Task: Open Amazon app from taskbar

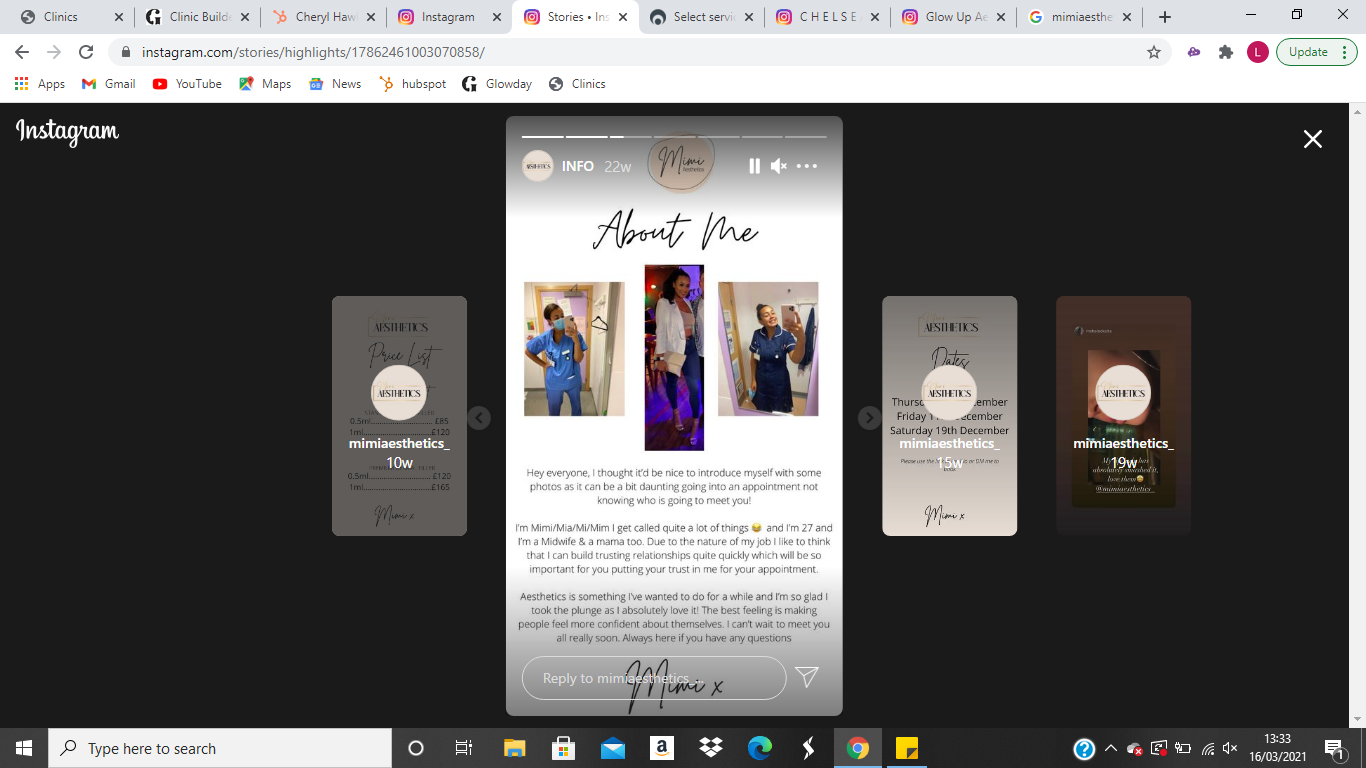Action: (661, 748)
